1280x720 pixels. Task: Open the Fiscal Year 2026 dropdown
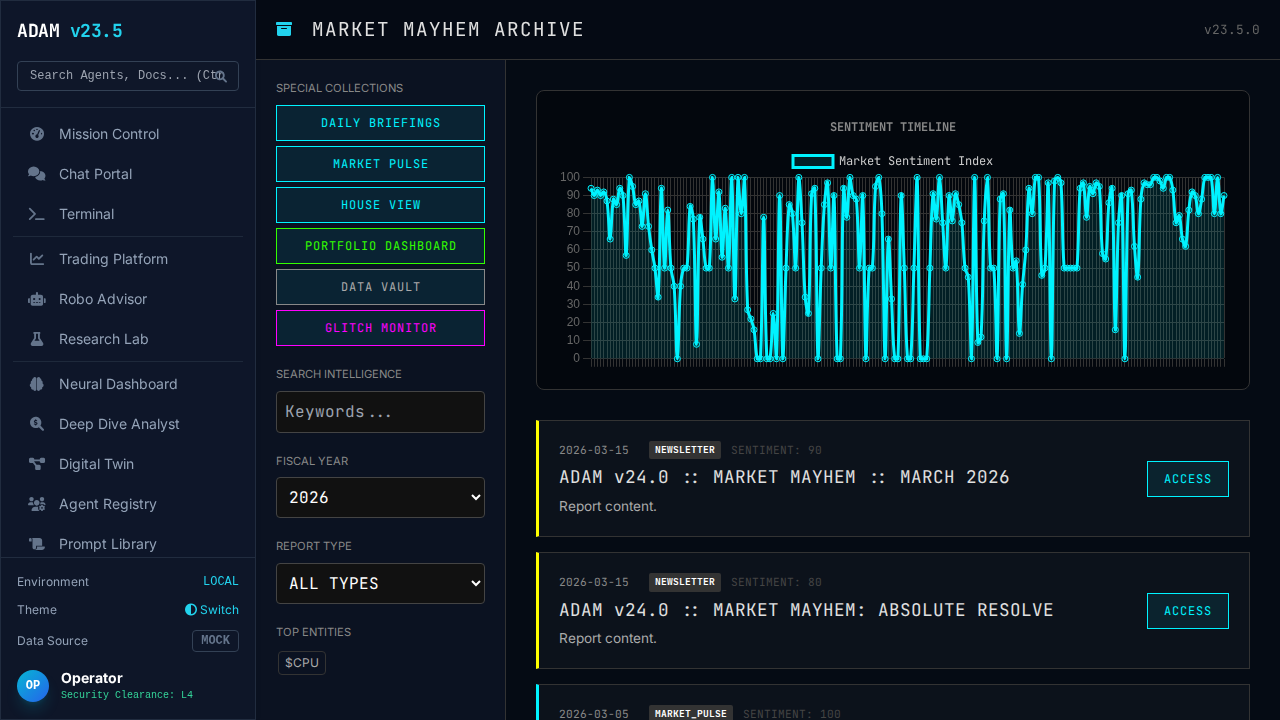(x=380, y=497)
